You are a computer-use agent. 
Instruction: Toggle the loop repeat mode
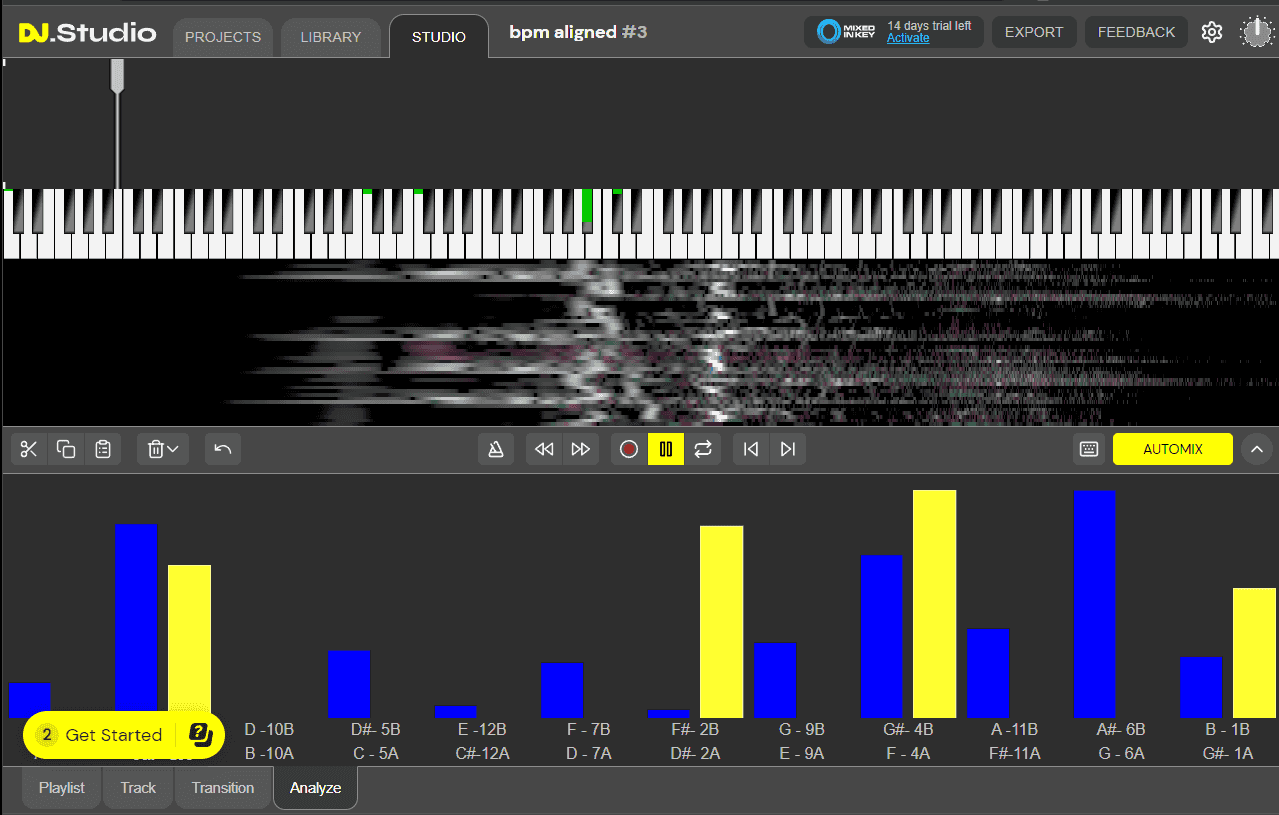click(702, 449)
